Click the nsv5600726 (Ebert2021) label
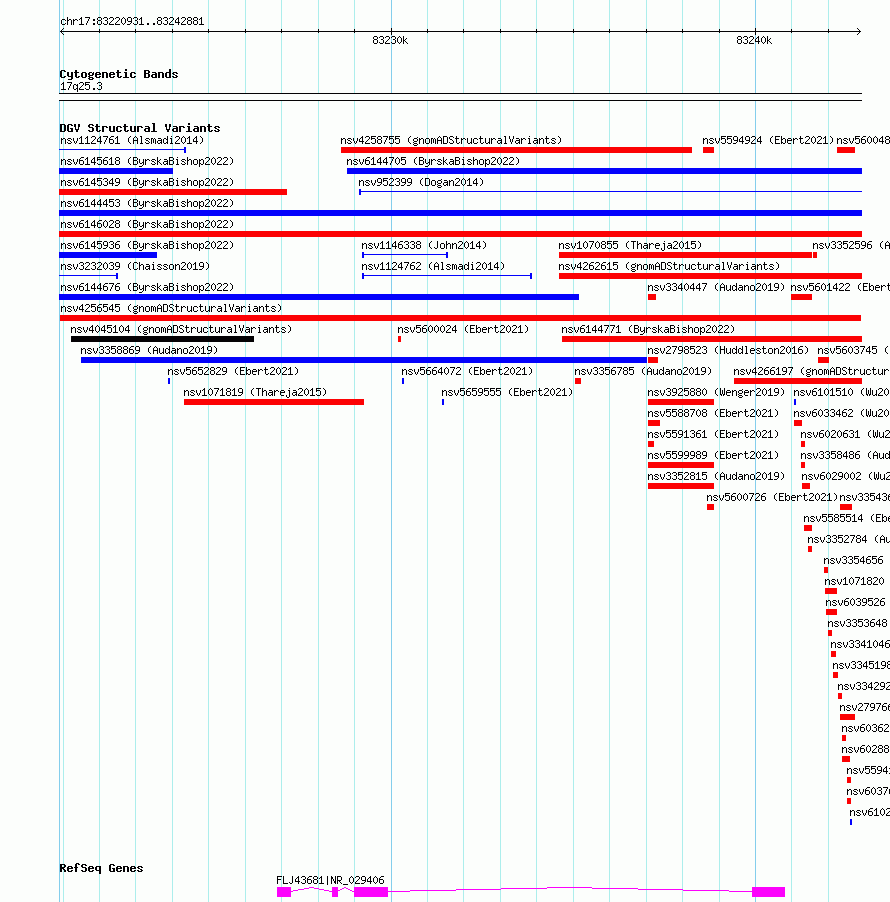The image size is (890, 902). click(x=772, y=497)
